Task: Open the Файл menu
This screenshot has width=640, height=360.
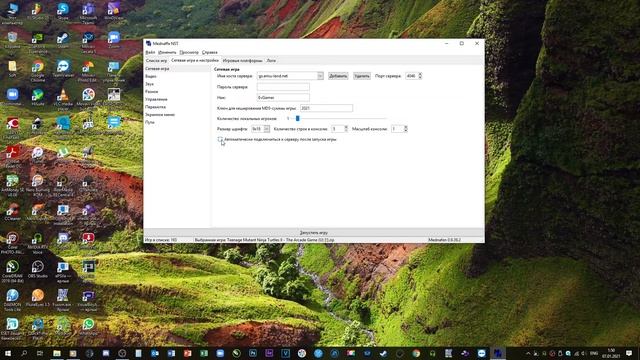Action: pos(150,52)
